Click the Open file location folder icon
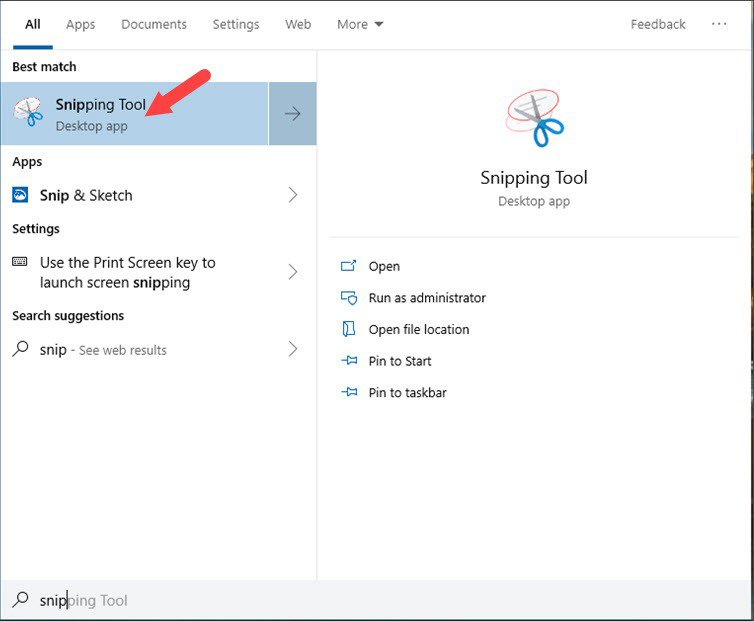754x621 pixels. pos(349,329)
